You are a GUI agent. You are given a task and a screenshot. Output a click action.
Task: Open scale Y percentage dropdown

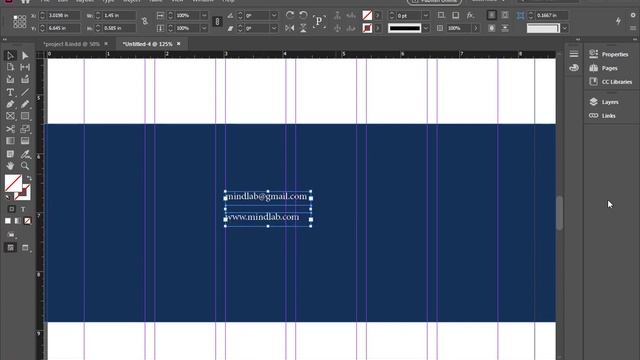click(204, 28)
